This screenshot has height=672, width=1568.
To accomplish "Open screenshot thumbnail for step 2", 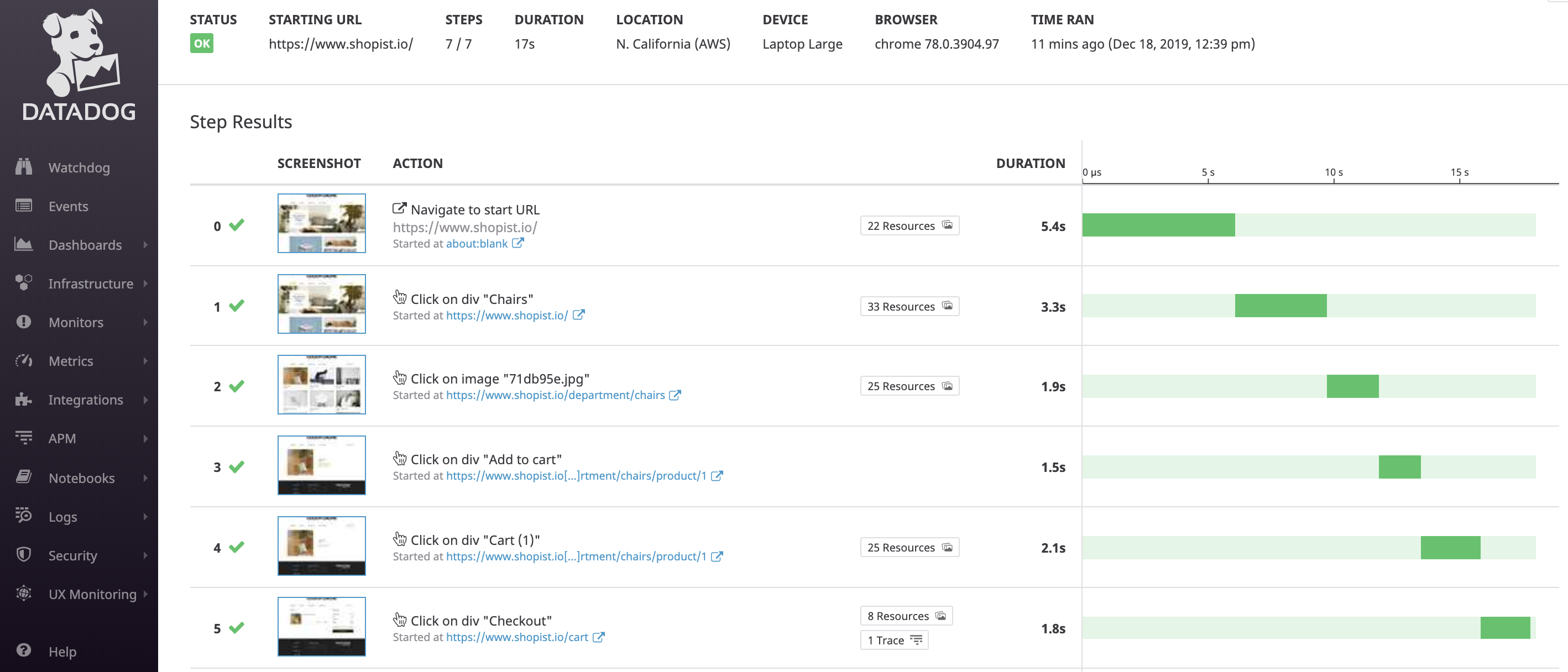I will 321,384.
